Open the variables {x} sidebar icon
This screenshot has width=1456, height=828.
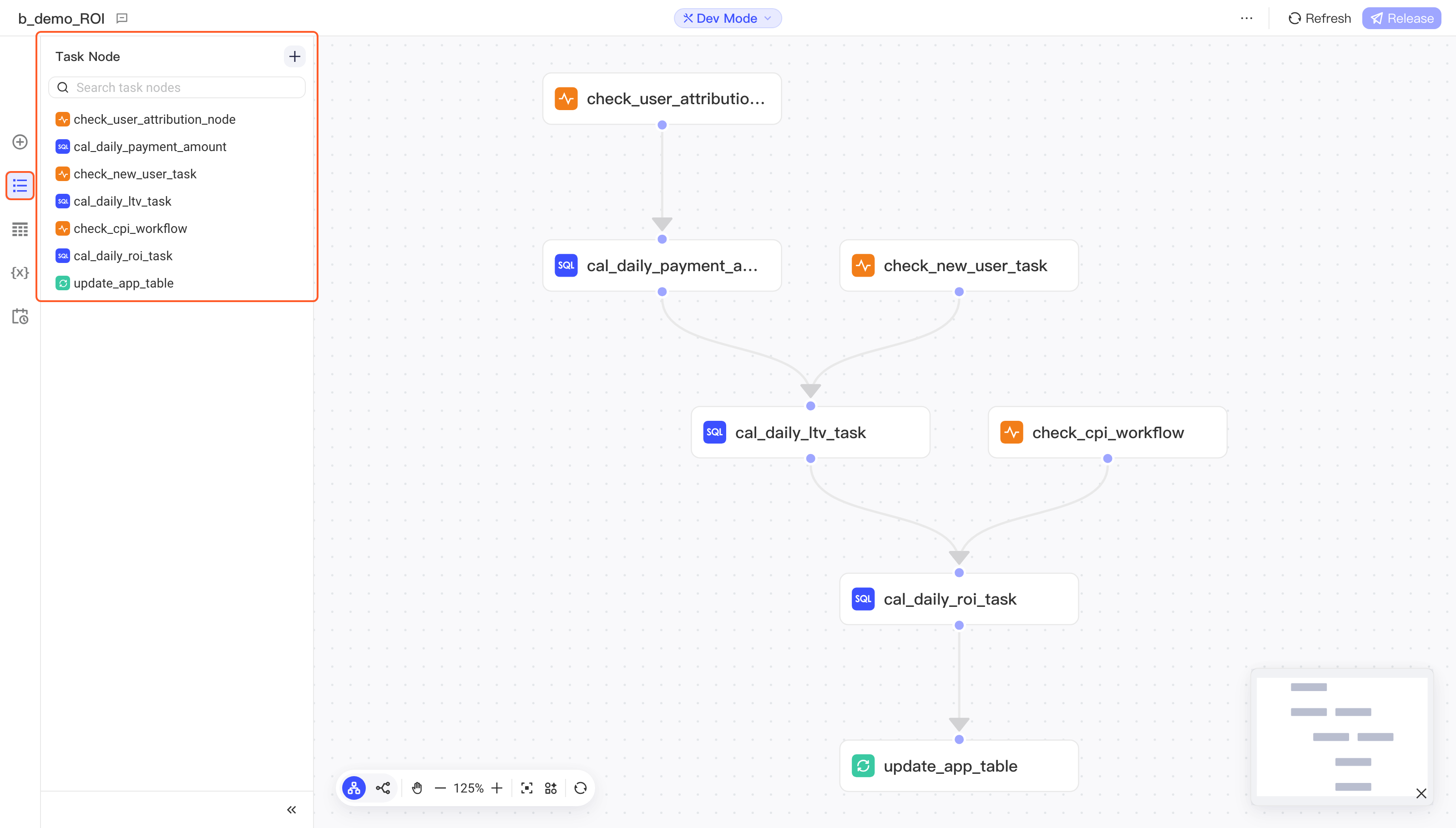[x=20, y=273]
